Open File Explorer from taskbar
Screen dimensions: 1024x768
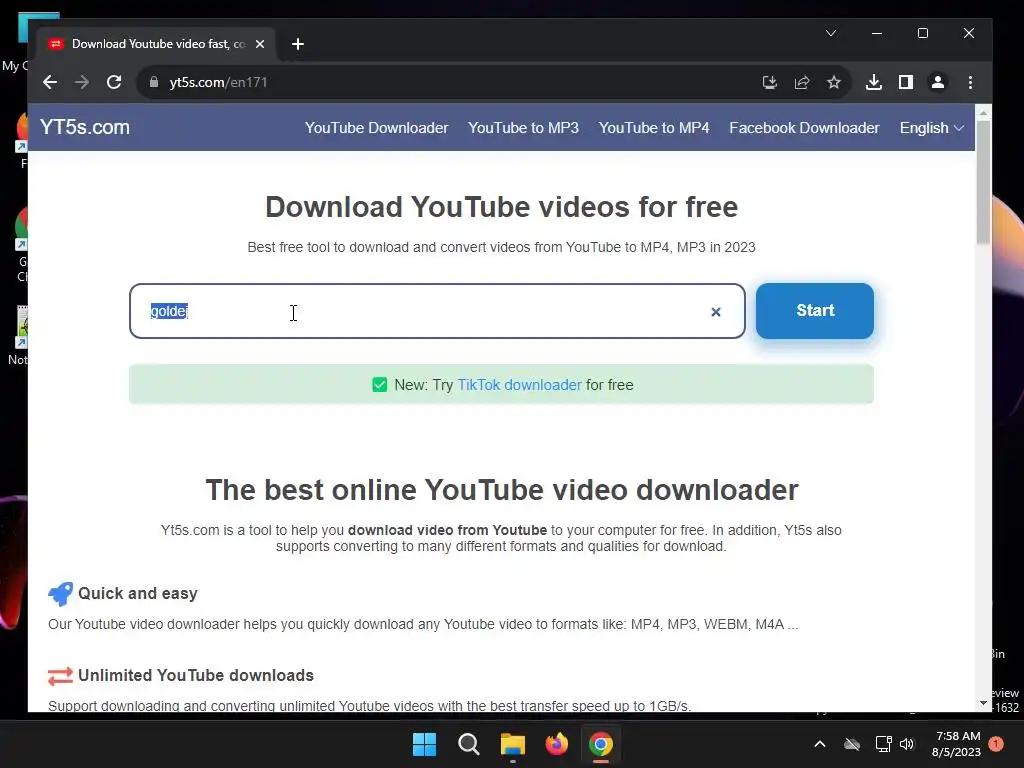(x=513, y=744)
